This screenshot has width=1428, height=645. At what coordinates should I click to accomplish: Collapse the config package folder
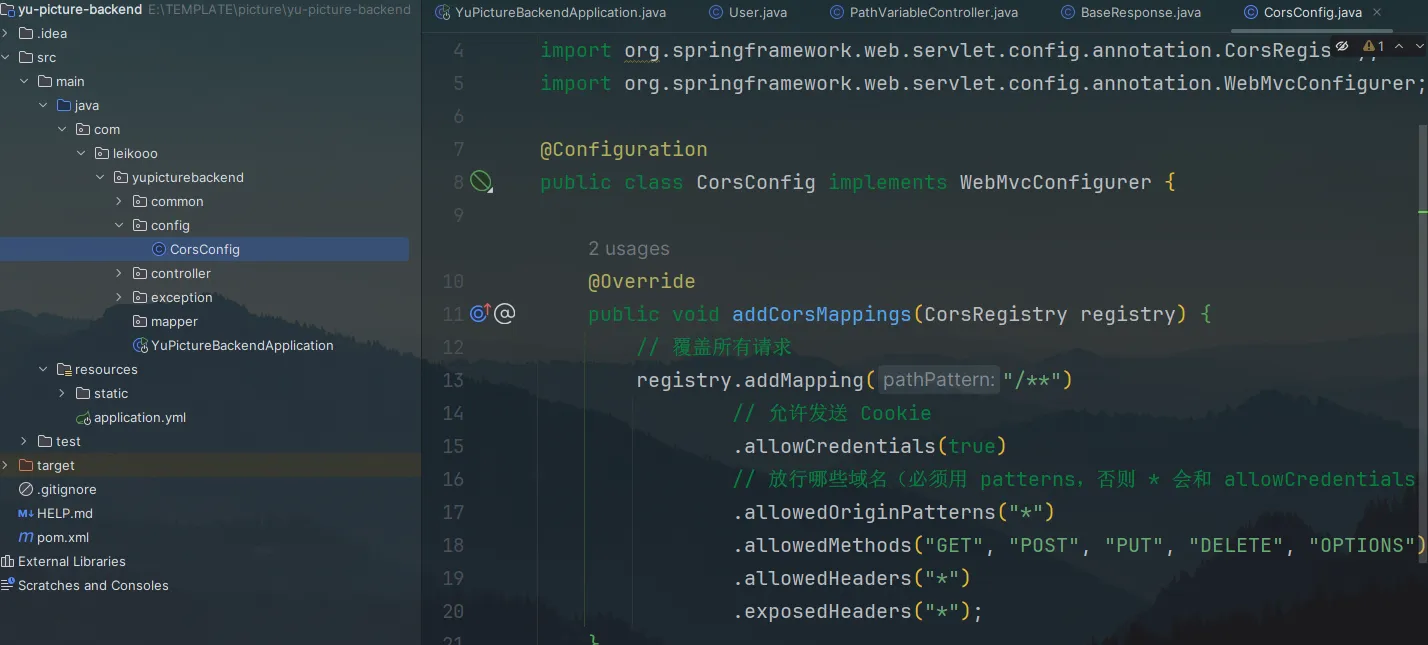[x=119, y=225]
